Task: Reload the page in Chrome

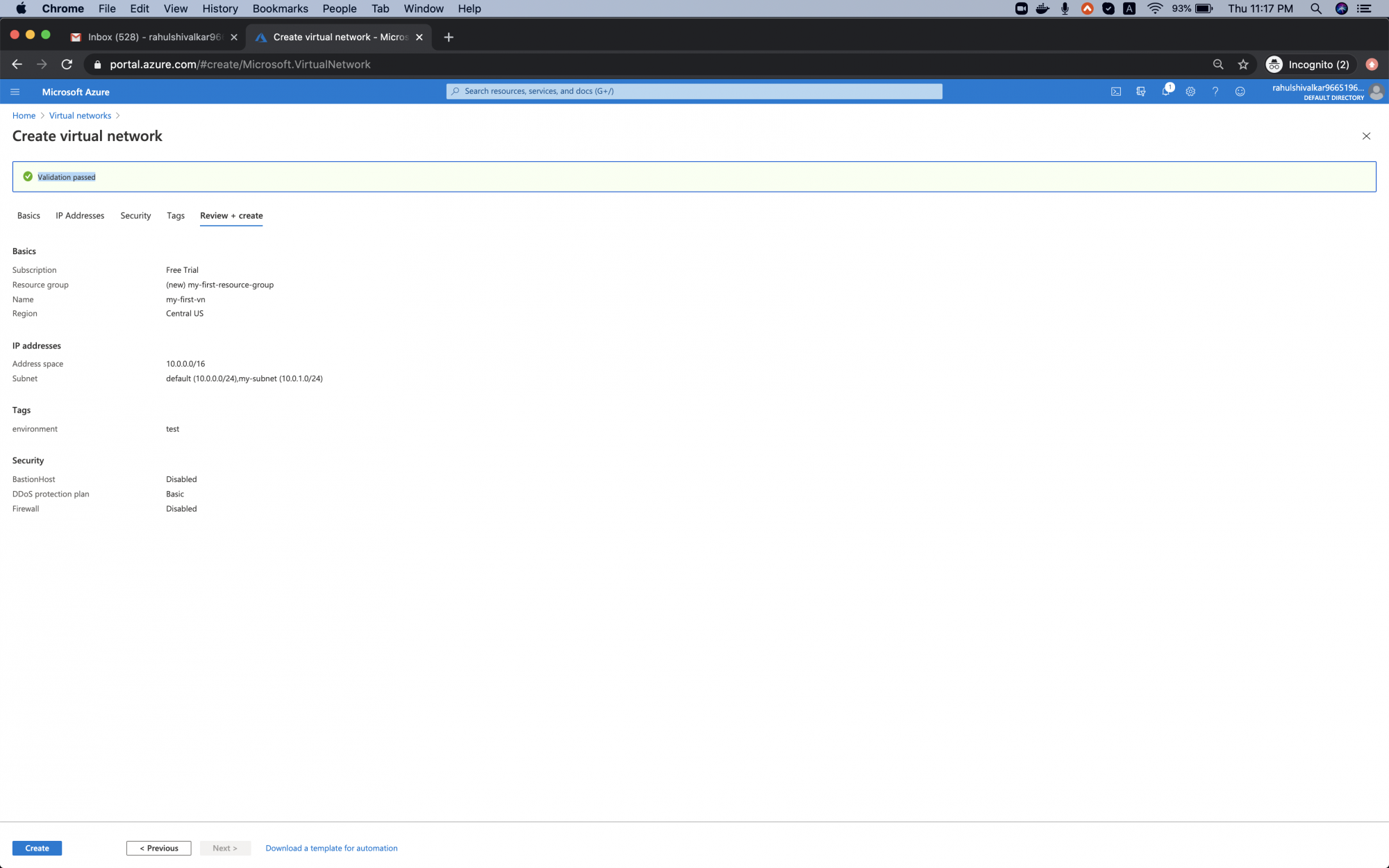Action: click(67, 65)
